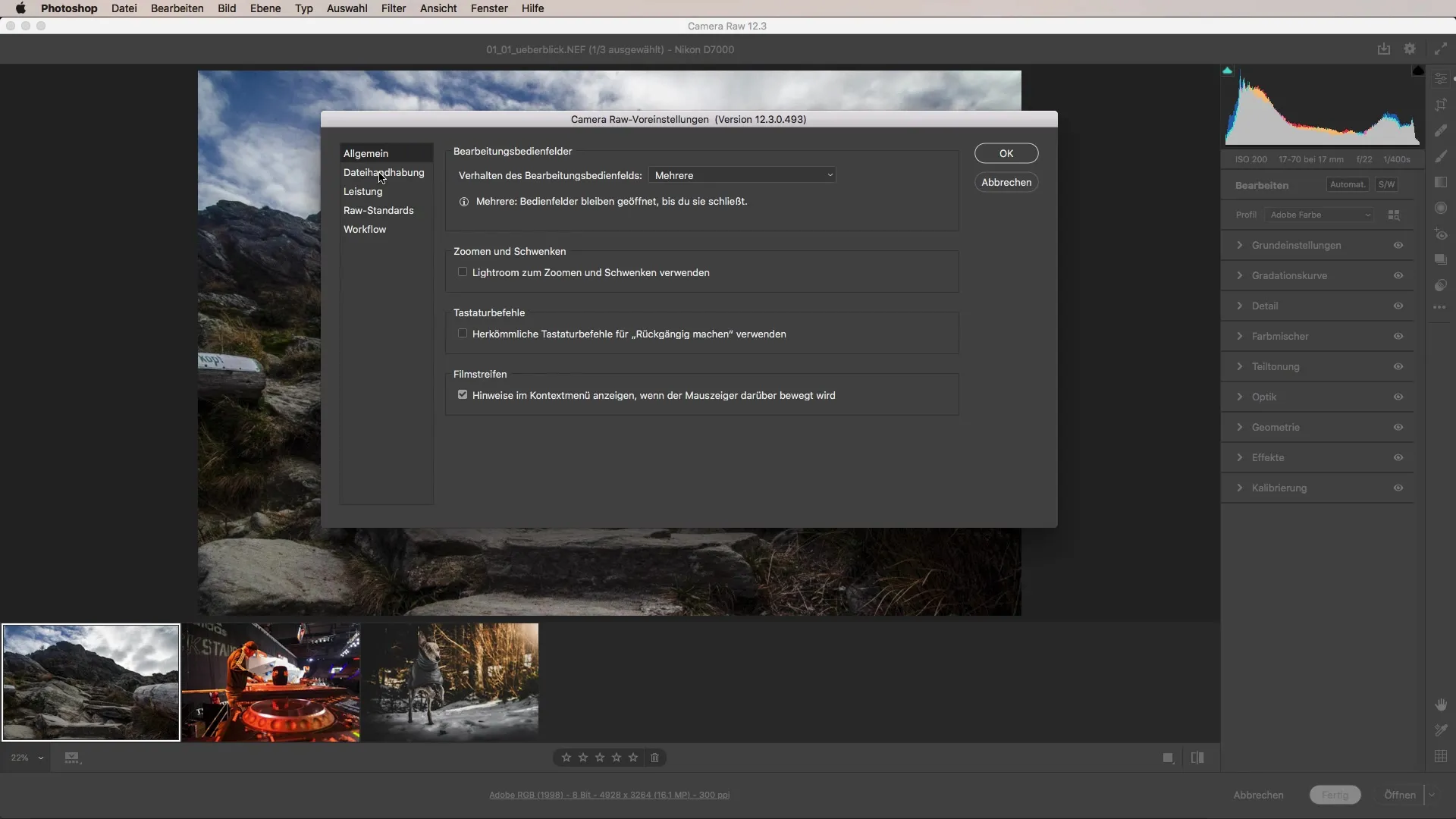Enable legacy undo shortcuts checkbox
Viewport: 1456px width, 819px height.
coord(463,334)
